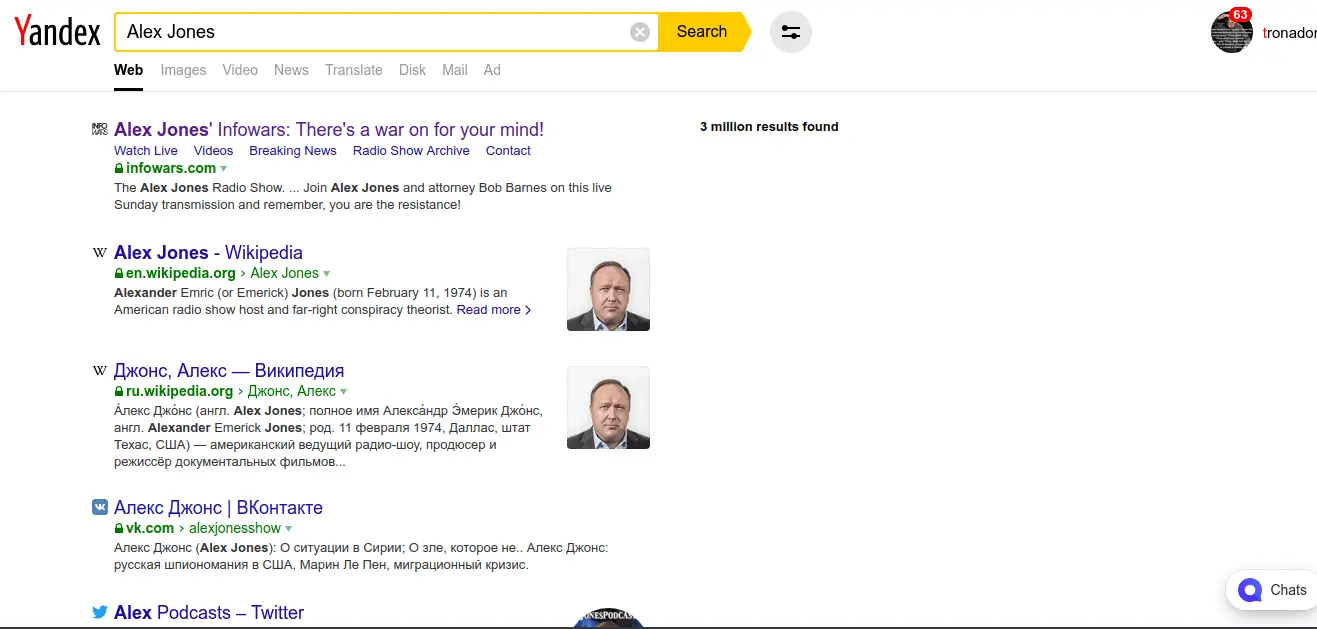Click the Twitter bird icon

point(99,612)
